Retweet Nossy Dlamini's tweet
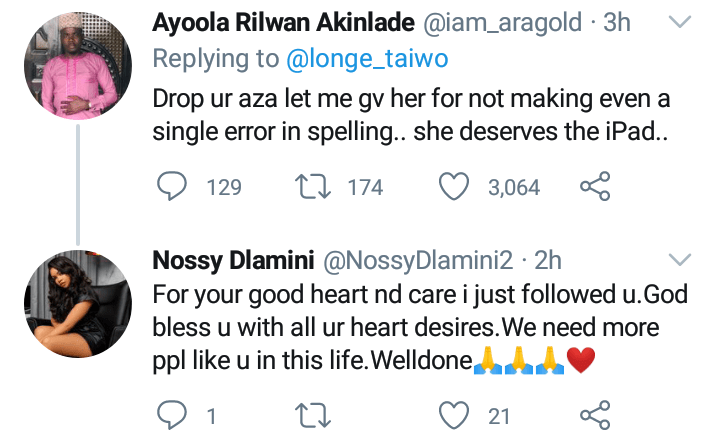 [x=317, y=412]
